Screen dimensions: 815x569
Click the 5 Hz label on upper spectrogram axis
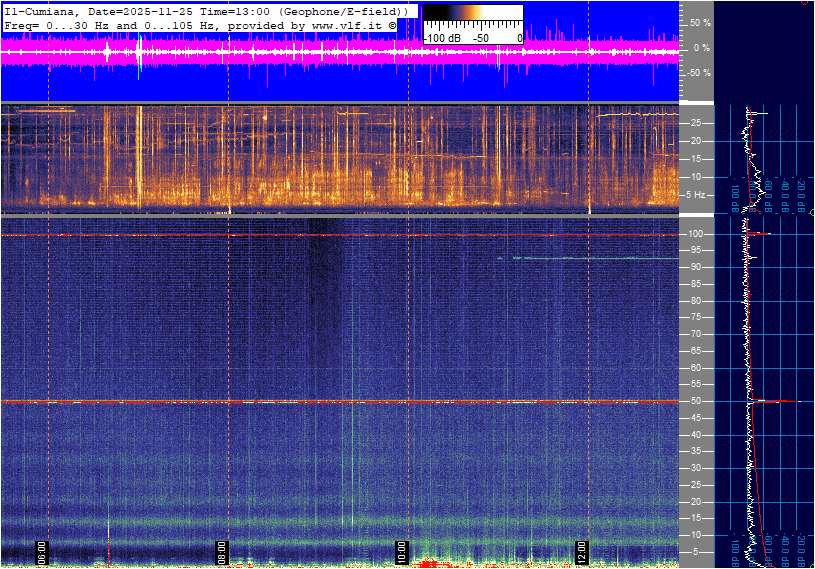[x=697, y=195]
